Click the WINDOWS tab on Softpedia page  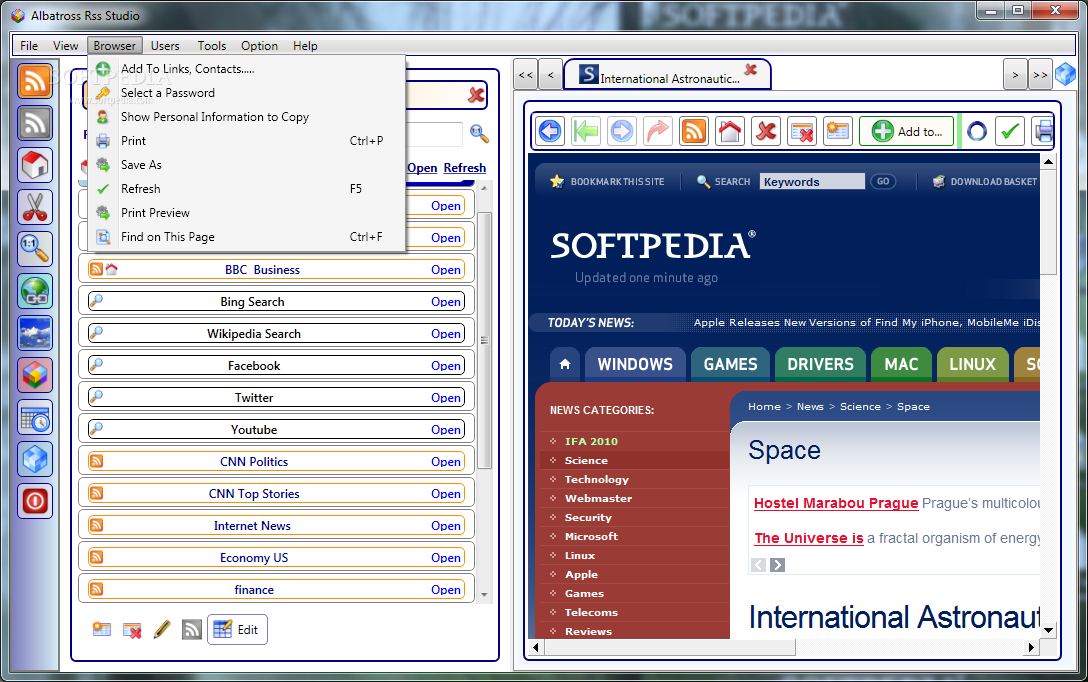(x=635, y=364)
